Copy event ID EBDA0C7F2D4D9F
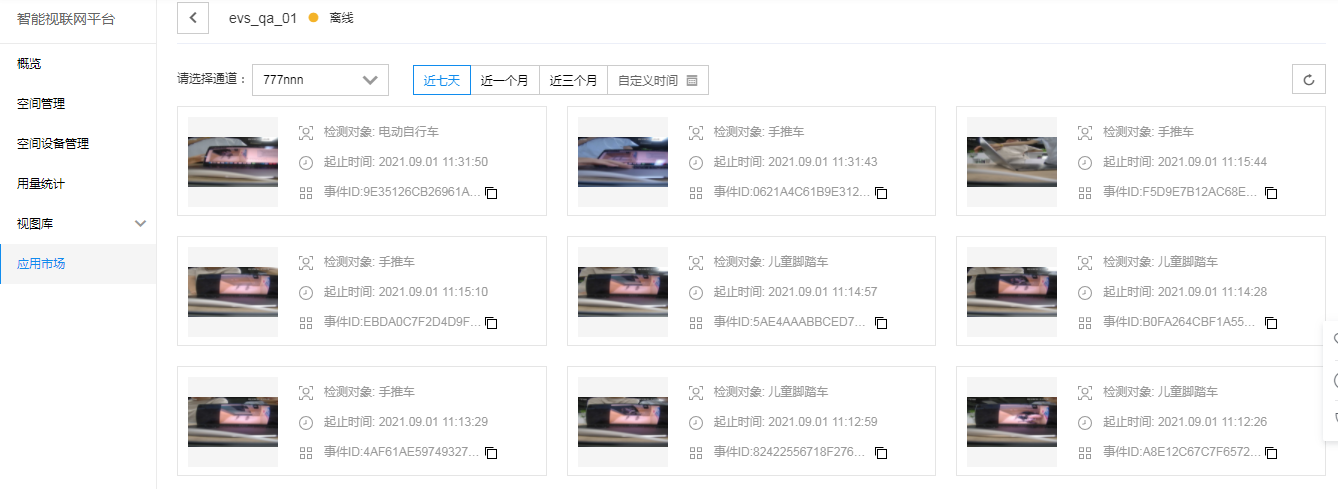This screenshot has height=489, width=1338. (491, 323)
